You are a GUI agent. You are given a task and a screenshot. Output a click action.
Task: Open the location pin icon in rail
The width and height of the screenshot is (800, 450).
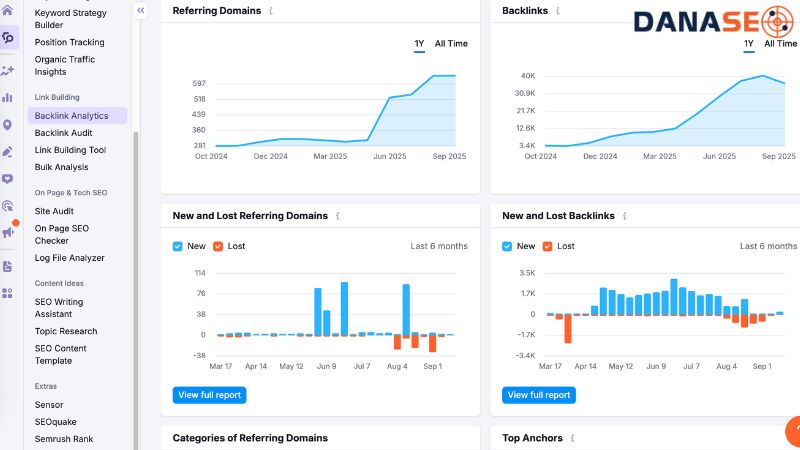[8, 125]
